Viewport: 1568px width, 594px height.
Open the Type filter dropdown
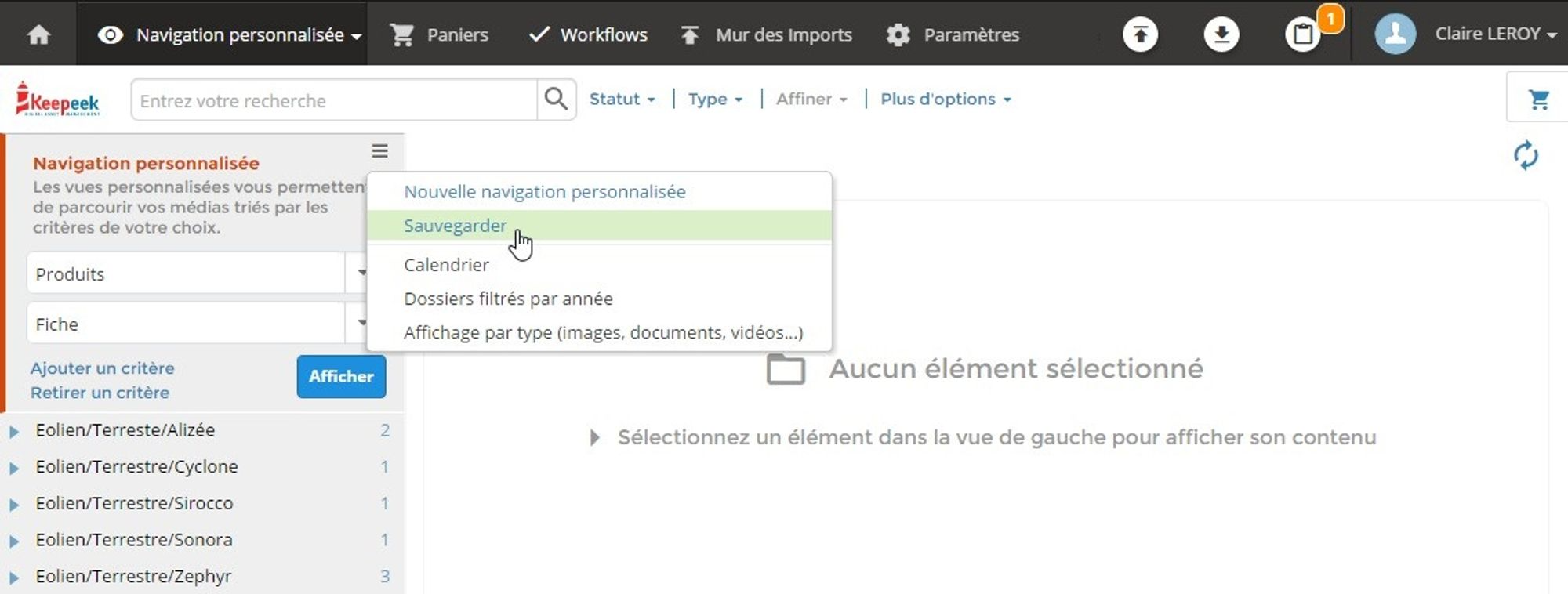pos(714,100)
